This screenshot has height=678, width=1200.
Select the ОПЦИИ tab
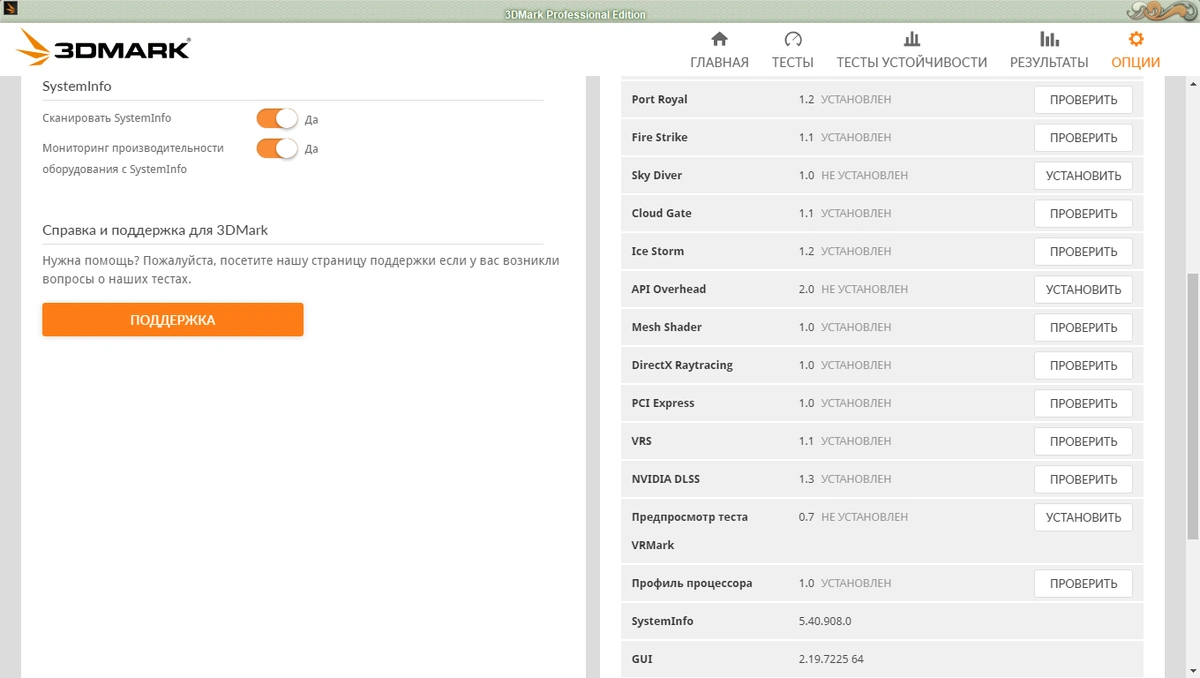1136,62
